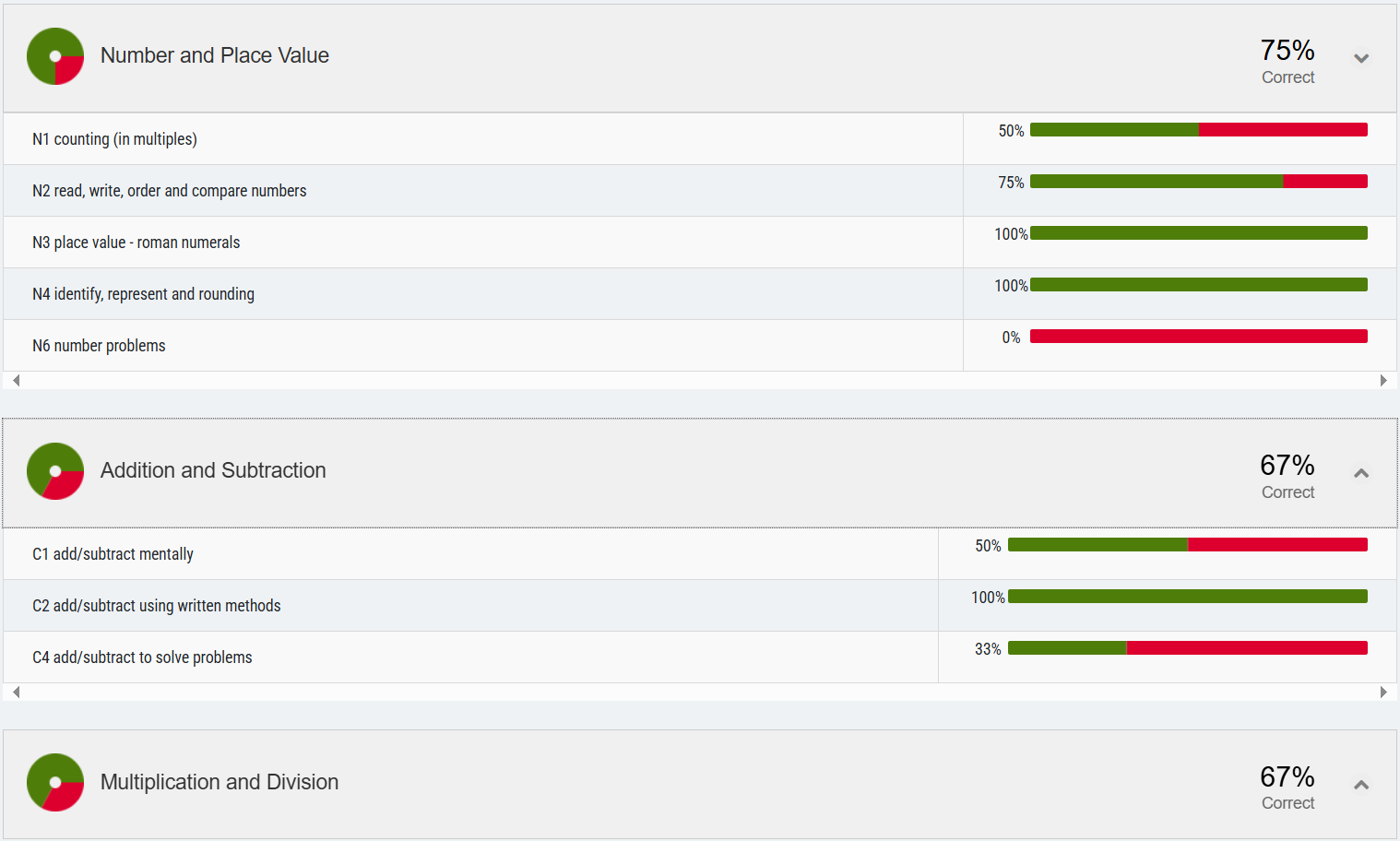Select C4 add/subtract to solve problems

point(142,657)
